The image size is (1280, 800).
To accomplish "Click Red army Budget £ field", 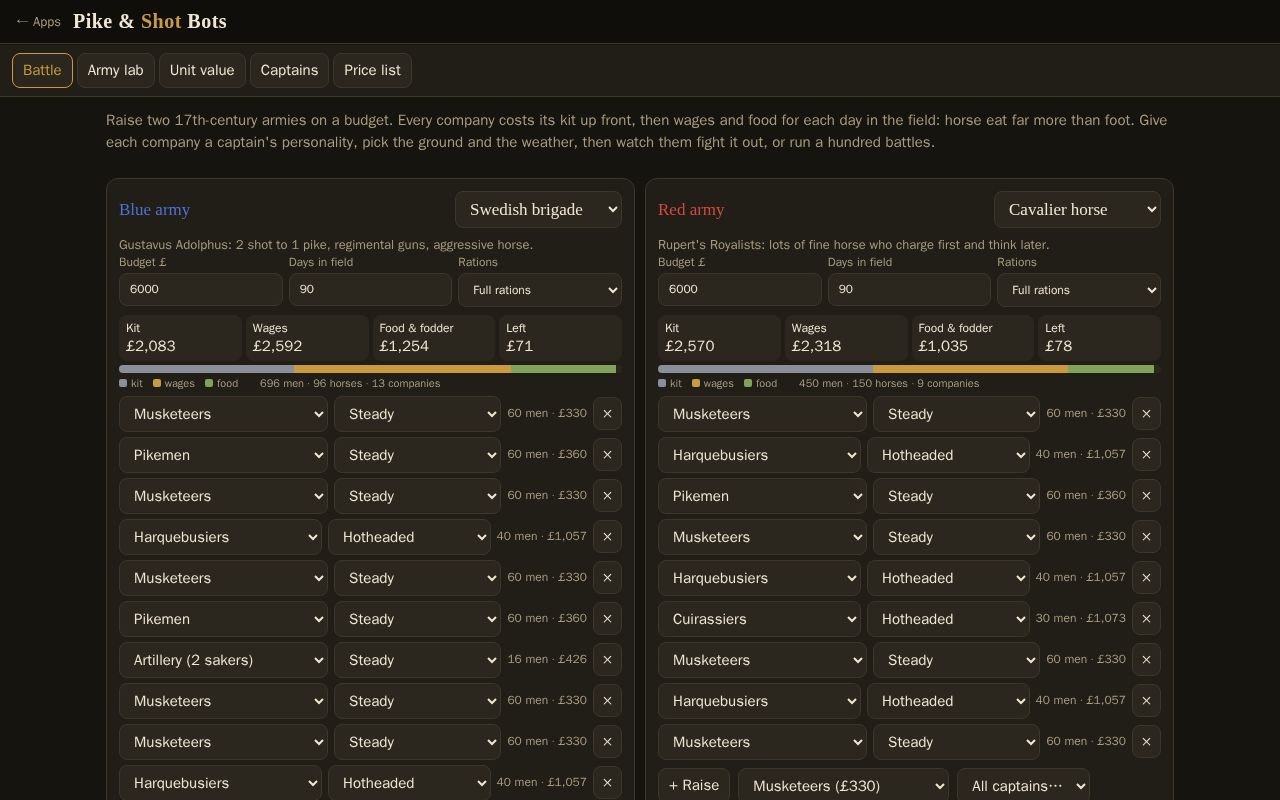I will pos(740,289).
